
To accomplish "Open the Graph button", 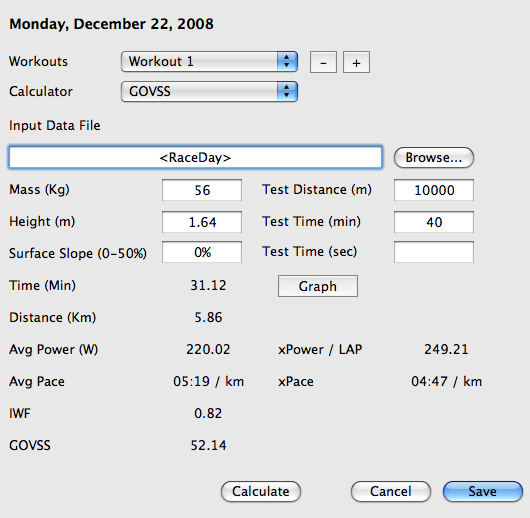I will (318, 286).
